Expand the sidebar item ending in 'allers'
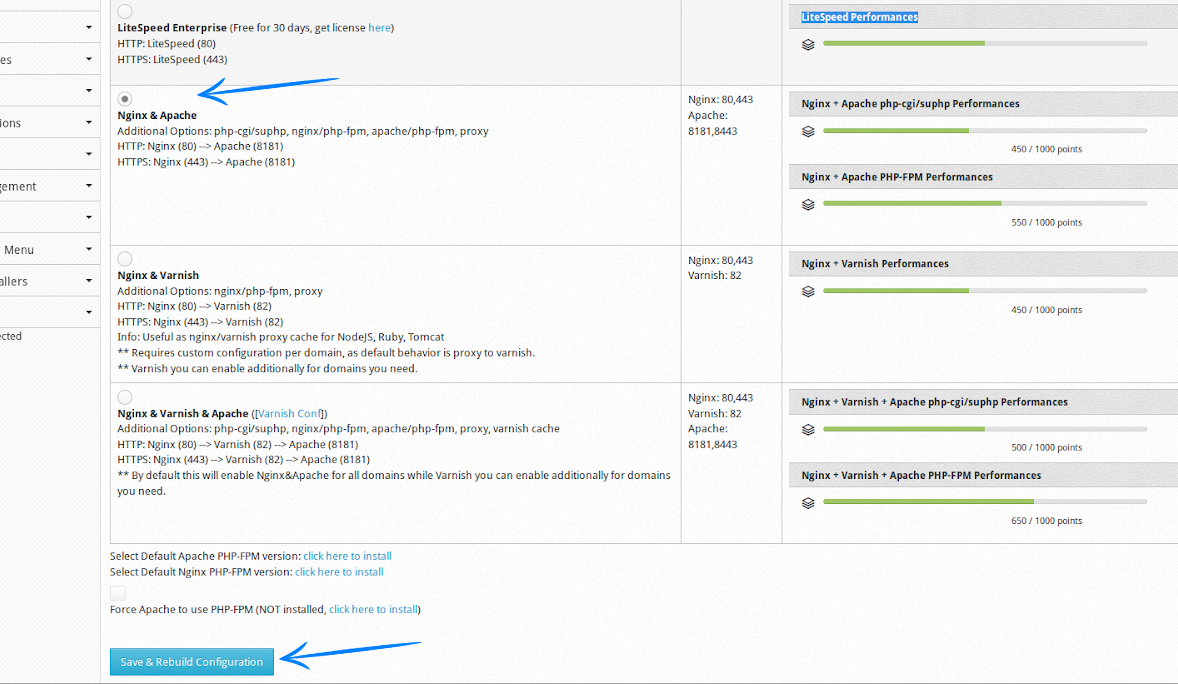Screen dimensions: 1178x684 click(48, 281)
